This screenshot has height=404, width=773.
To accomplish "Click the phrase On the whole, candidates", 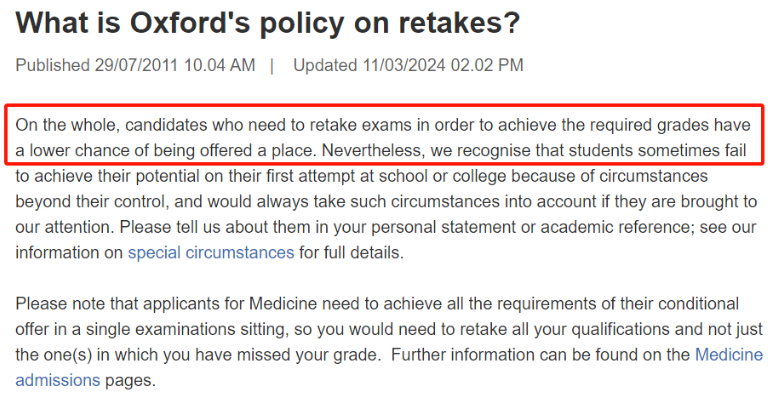I will click(x=111, y=125).
